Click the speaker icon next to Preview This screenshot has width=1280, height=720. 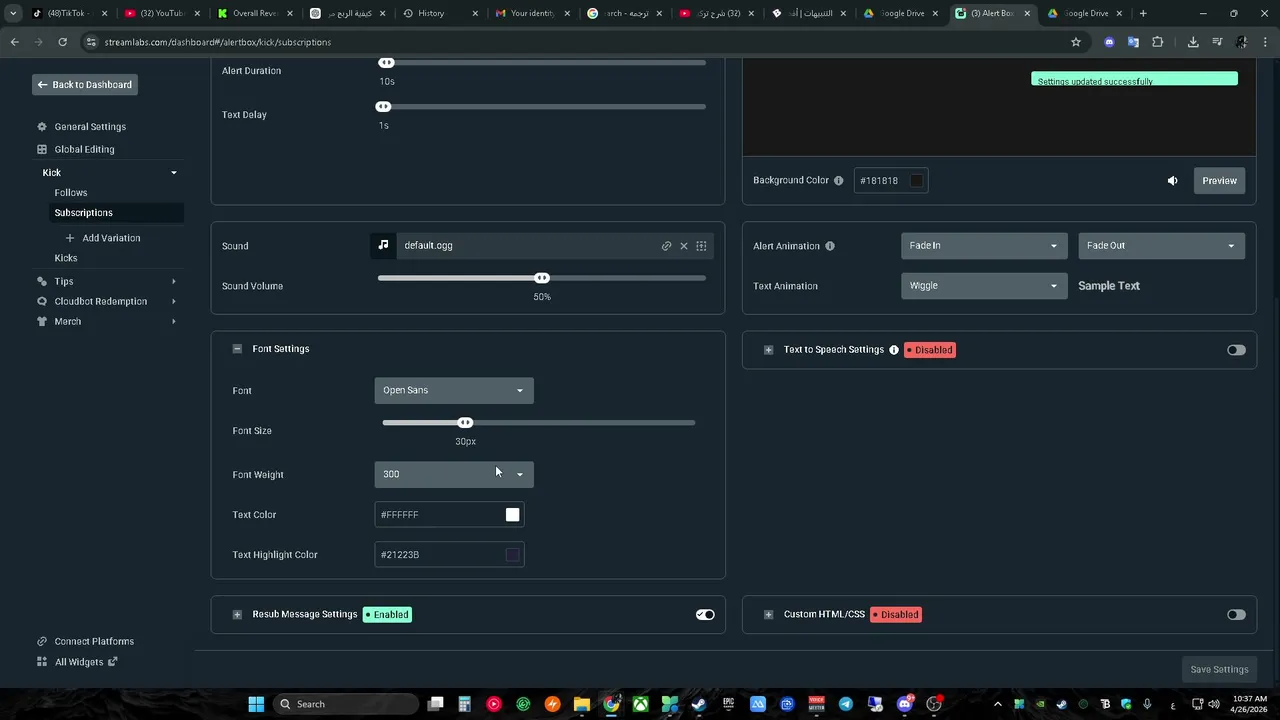click(x=1172, y=181)
